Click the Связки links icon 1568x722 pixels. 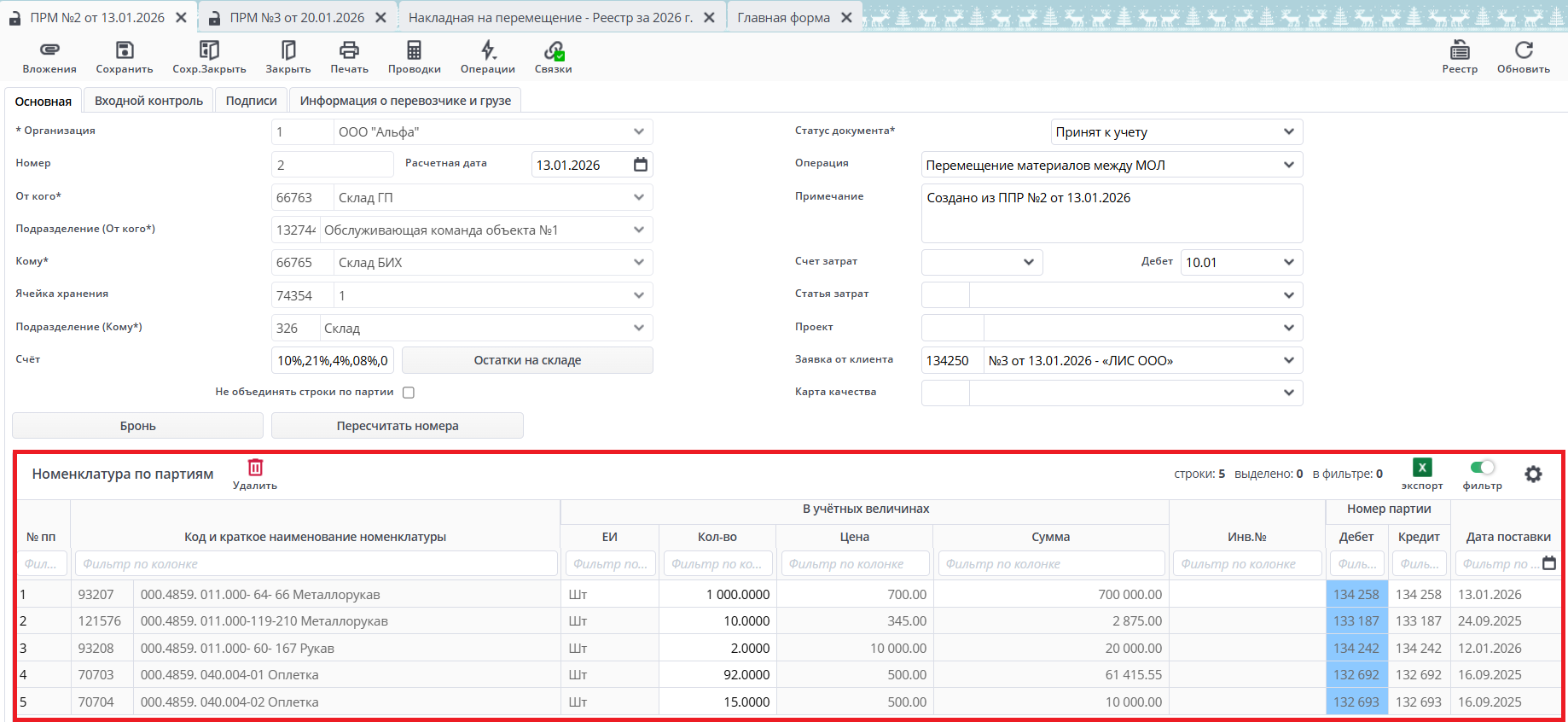click(x=554, y=50)
